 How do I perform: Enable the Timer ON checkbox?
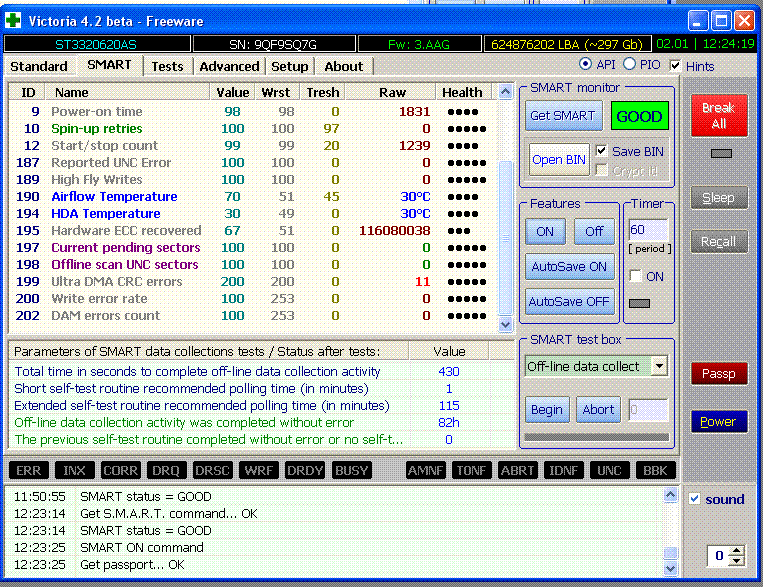[x=636, y=276]
